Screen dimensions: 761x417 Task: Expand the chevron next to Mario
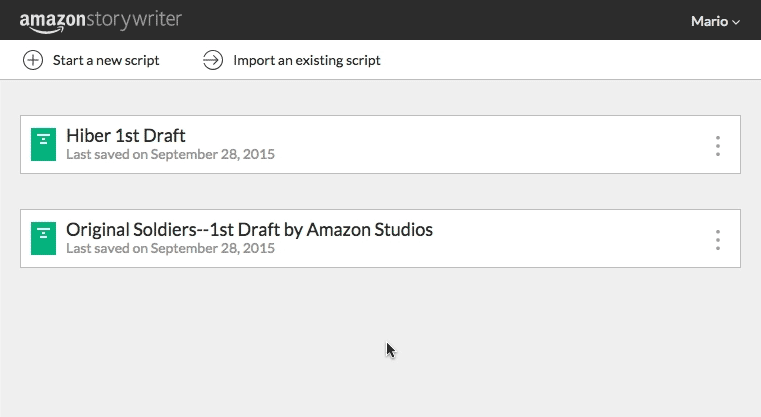coord(736,22)
